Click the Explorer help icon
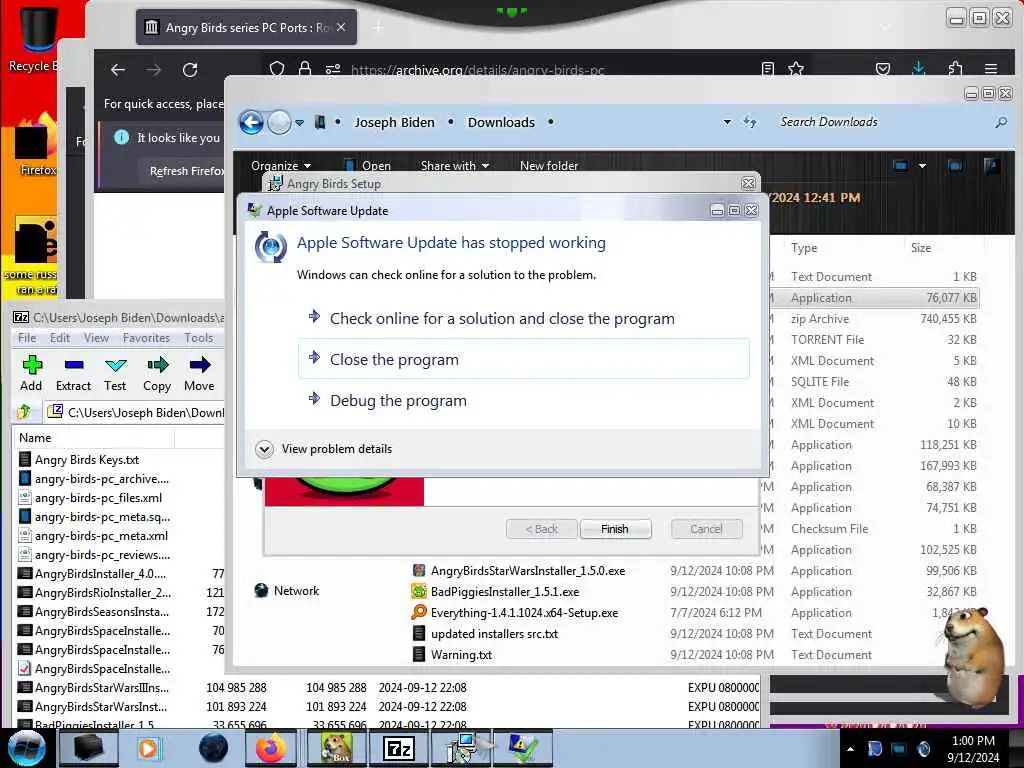The width and height of the screenshot is (1024, 768). coord(991,165)
